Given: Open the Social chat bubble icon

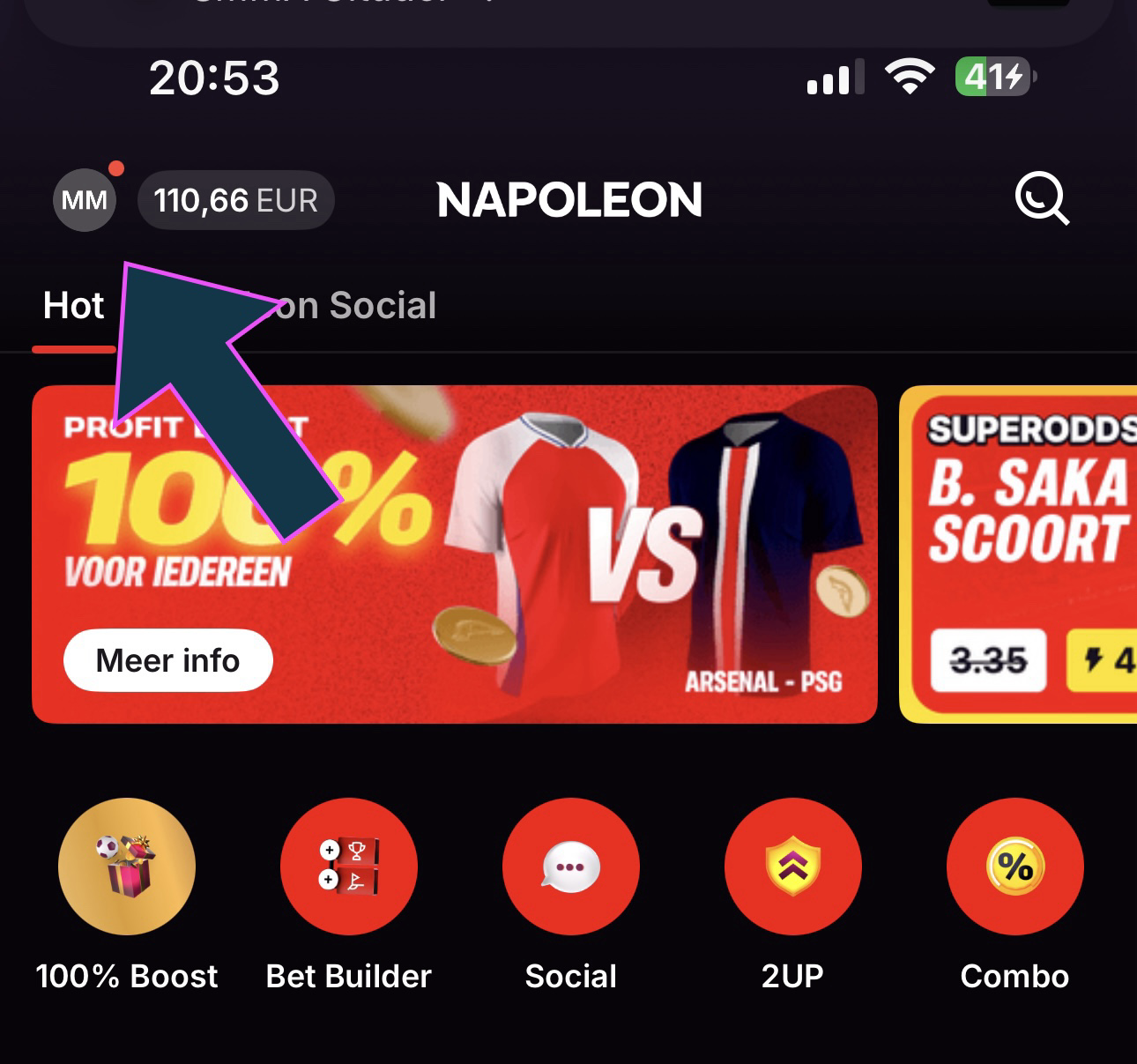Looking at the screenshot, I should 571,867.
